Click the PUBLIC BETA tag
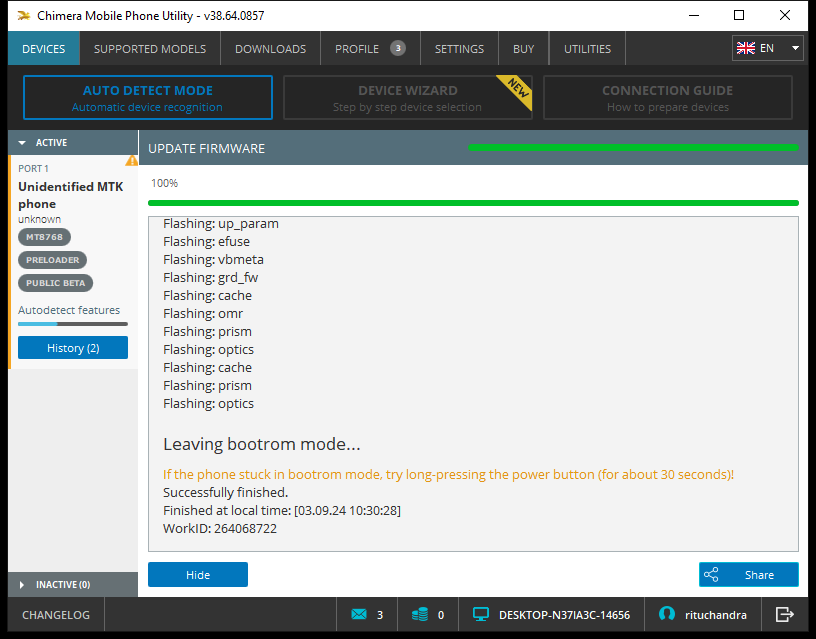Image resolution: width=816 pixels, height=639 pixels. click(x=56, y=283)
